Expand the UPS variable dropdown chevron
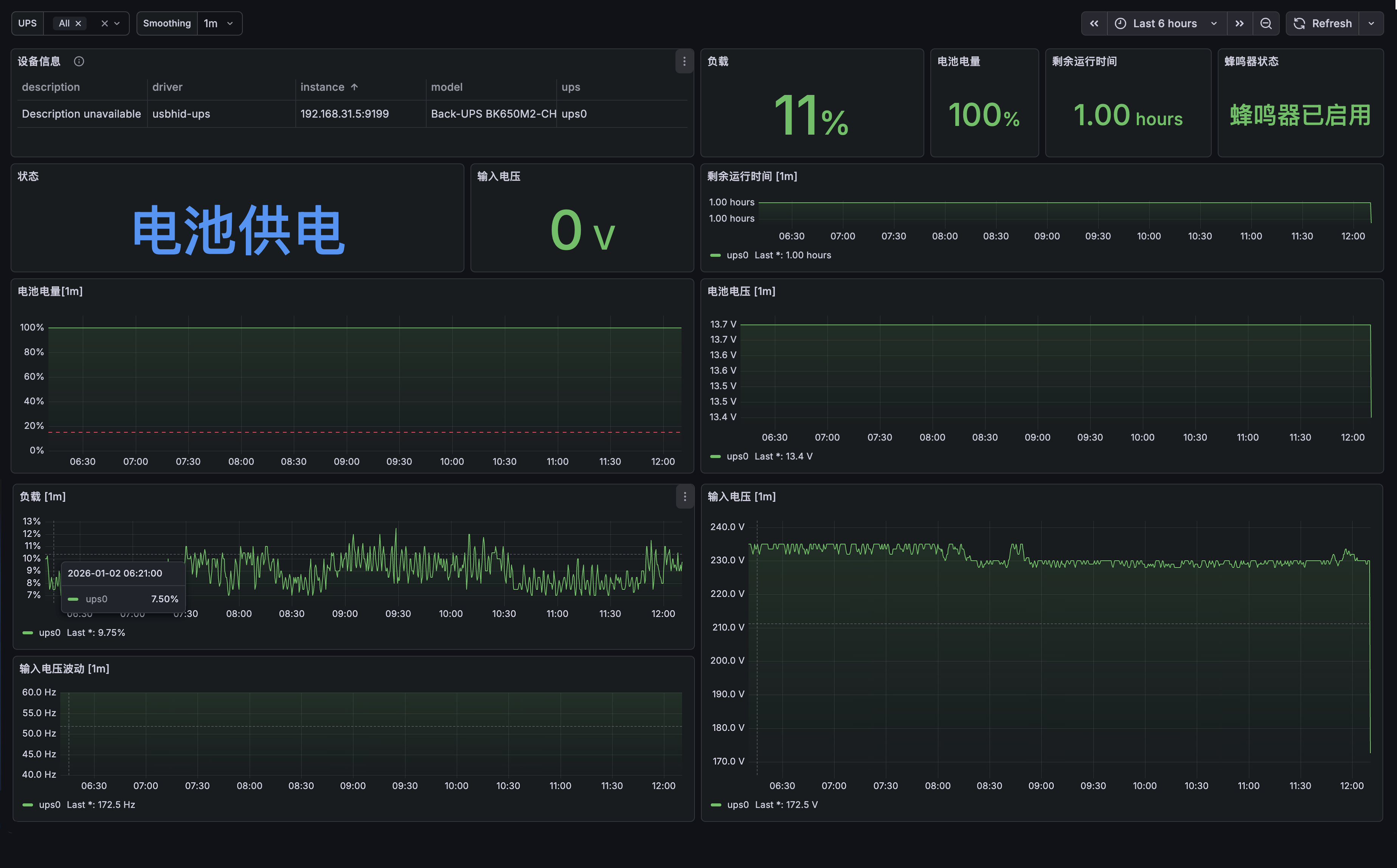The height and width of the screenshot is (868, 1397). point(117,23)
